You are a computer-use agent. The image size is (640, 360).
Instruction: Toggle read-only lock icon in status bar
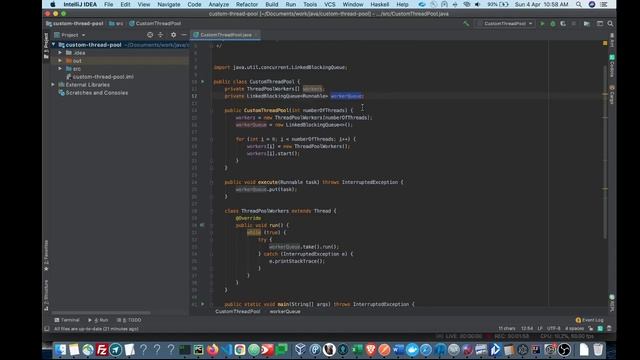point(591,329)
